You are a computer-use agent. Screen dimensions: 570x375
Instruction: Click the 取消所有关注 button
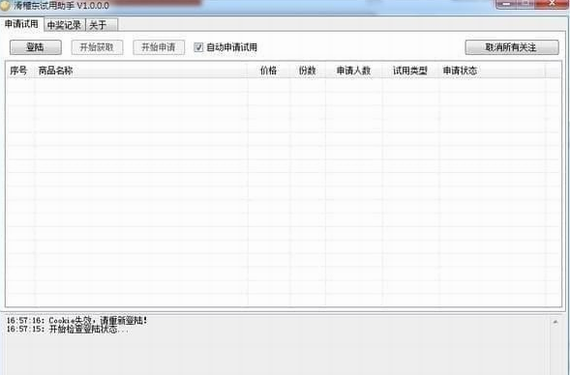[x=512, y=47]
